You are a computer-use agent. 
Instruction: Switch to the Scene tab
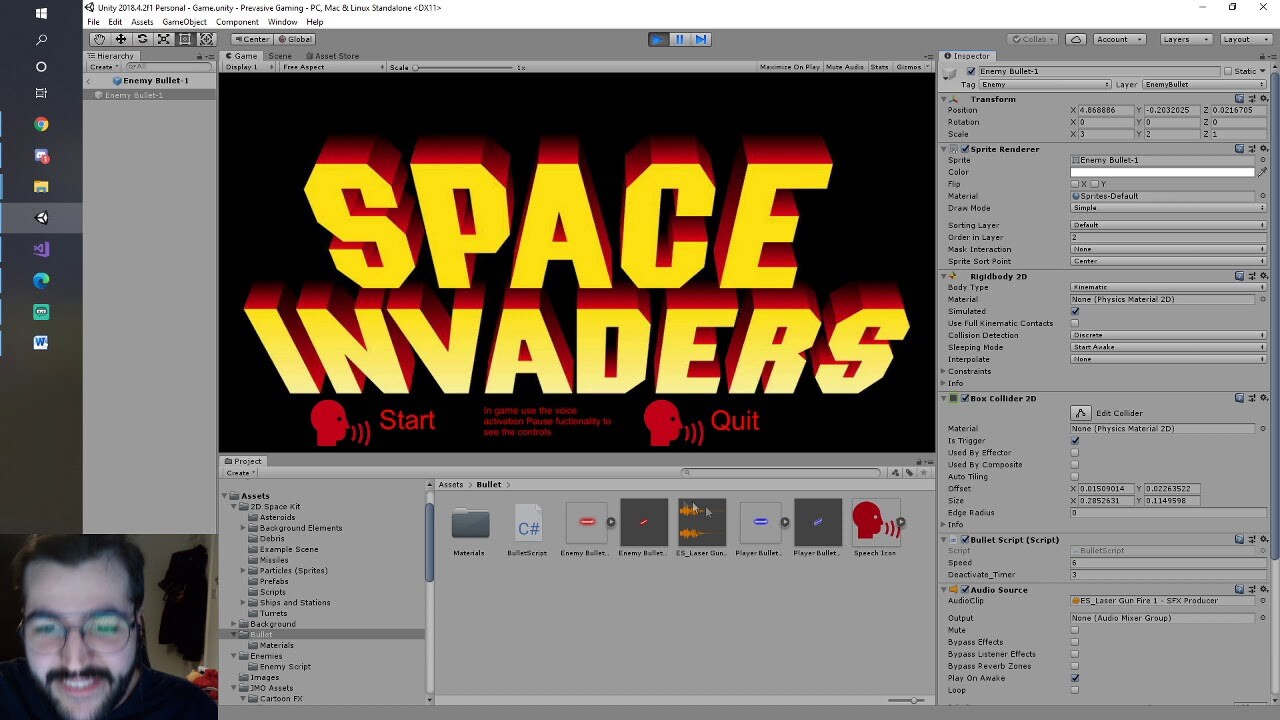280,55
